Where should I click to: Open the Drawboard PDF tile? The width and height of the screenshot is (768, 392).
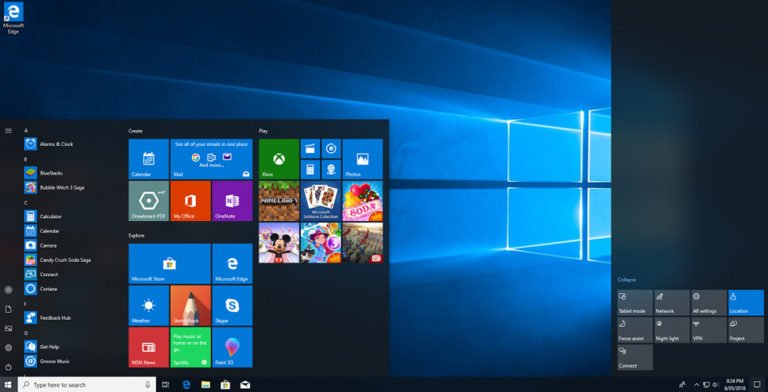(148, 201)
